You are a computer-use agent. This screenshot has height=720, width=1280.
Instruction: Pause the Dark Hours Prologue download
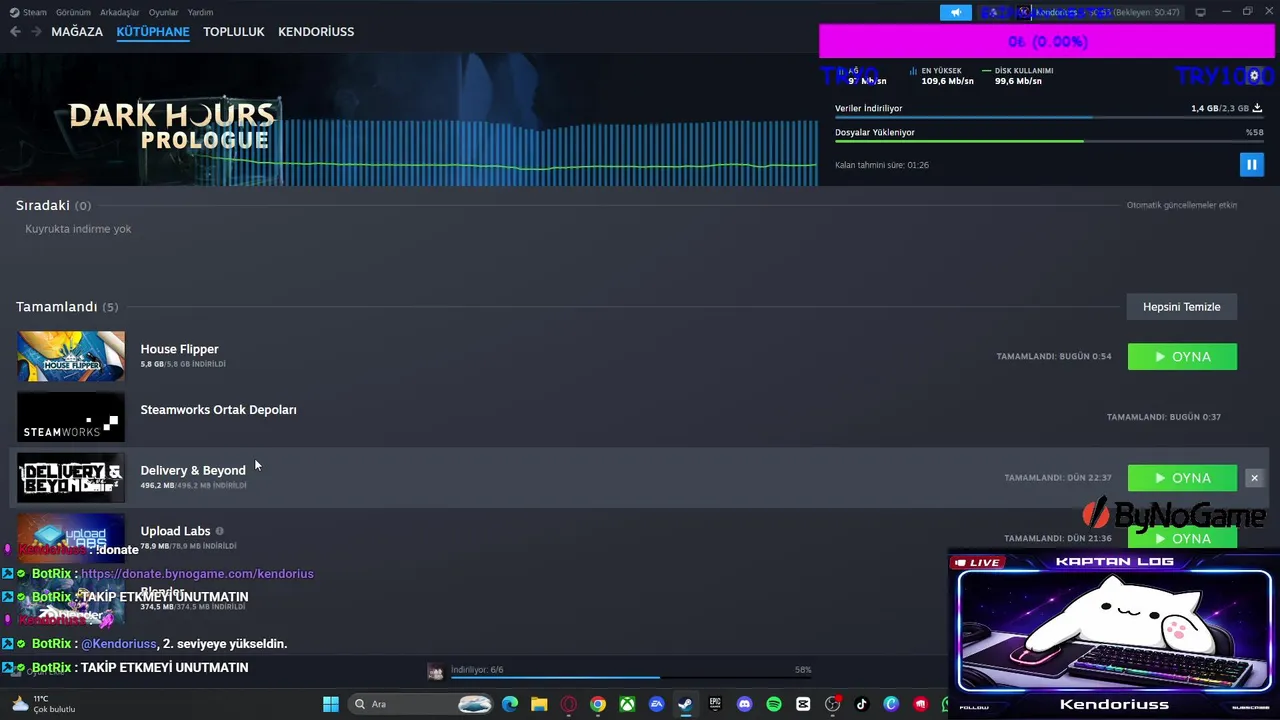[x=1251, y=164]
